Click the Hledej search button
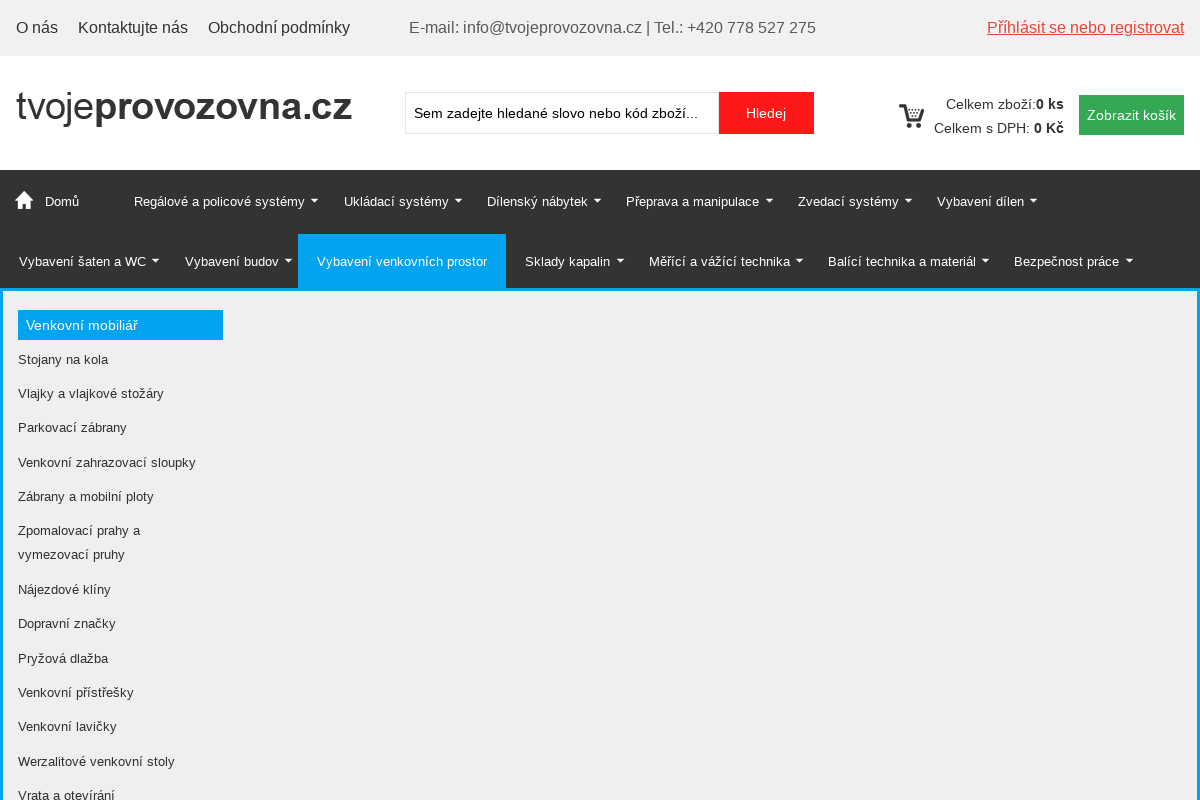The width and height of the screenshot is (1200, 800). click(766, 113)
